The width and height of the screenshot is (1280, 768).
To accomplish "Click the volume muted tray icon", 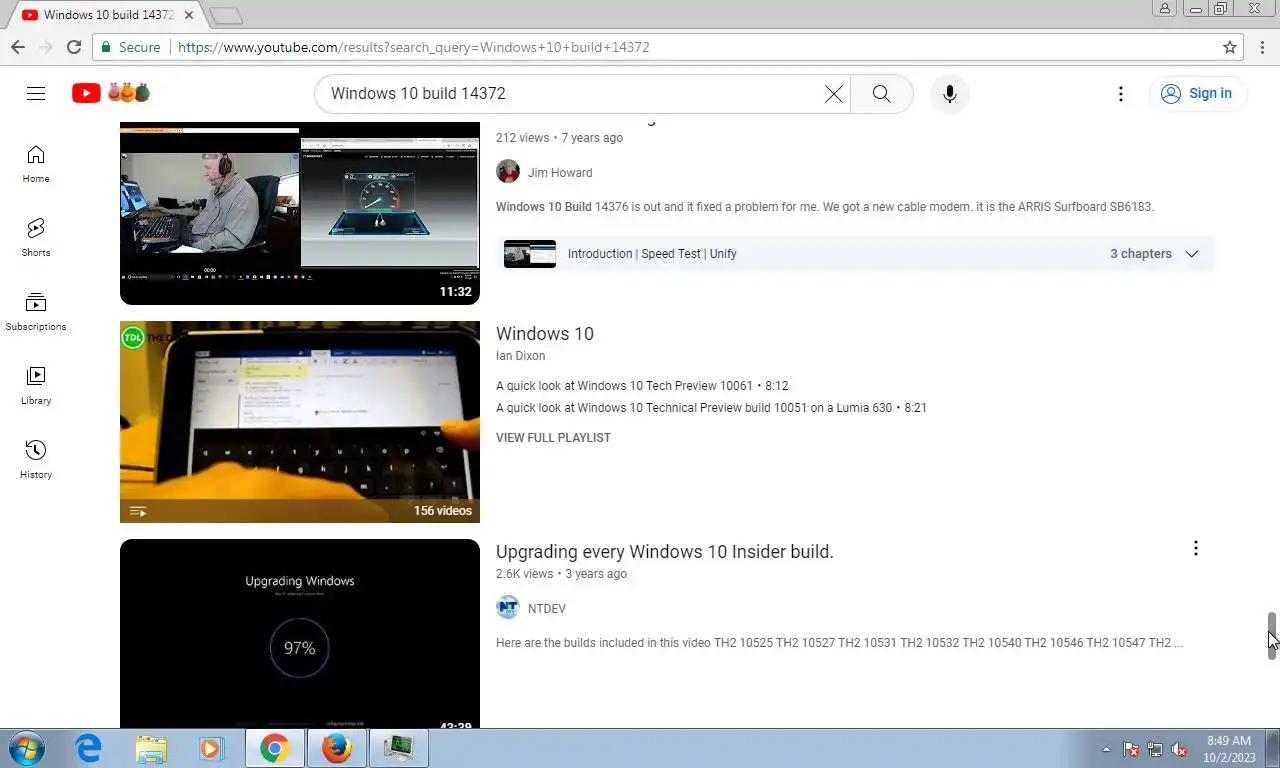I will (1180, 749).
